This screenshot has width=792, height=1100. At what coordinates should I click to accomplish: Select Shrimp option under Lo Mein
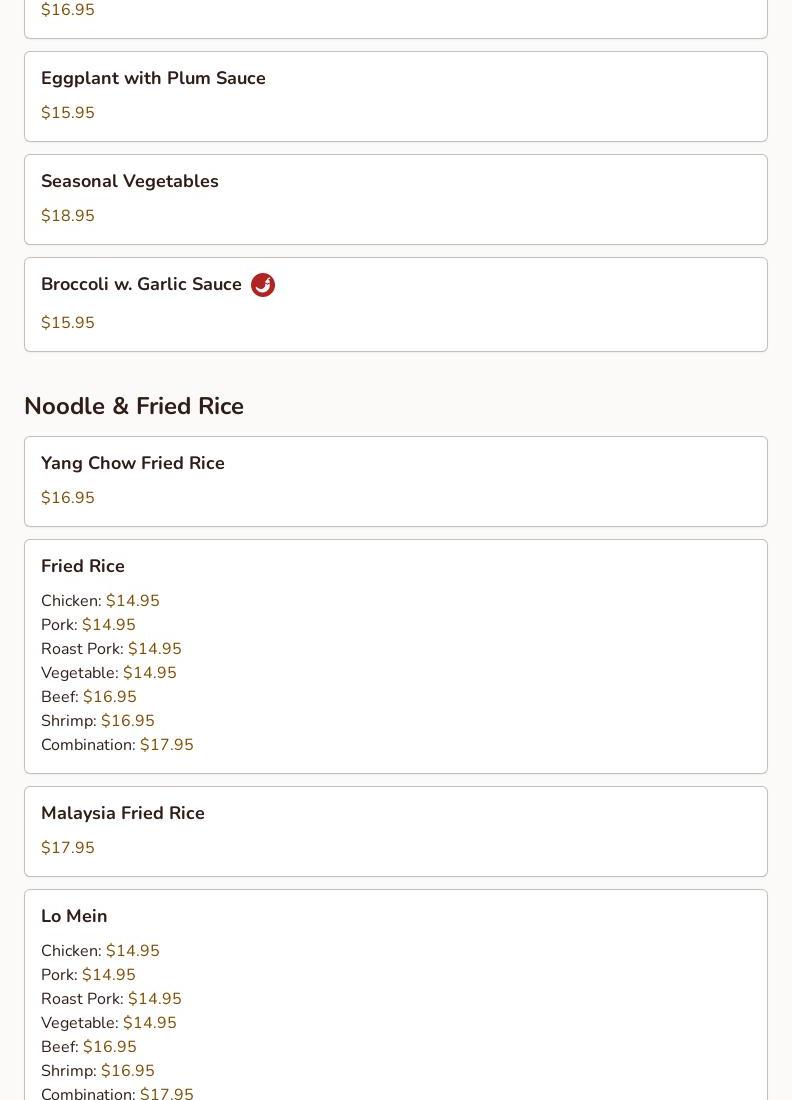pyautogui.click(x=98, y=1071)
